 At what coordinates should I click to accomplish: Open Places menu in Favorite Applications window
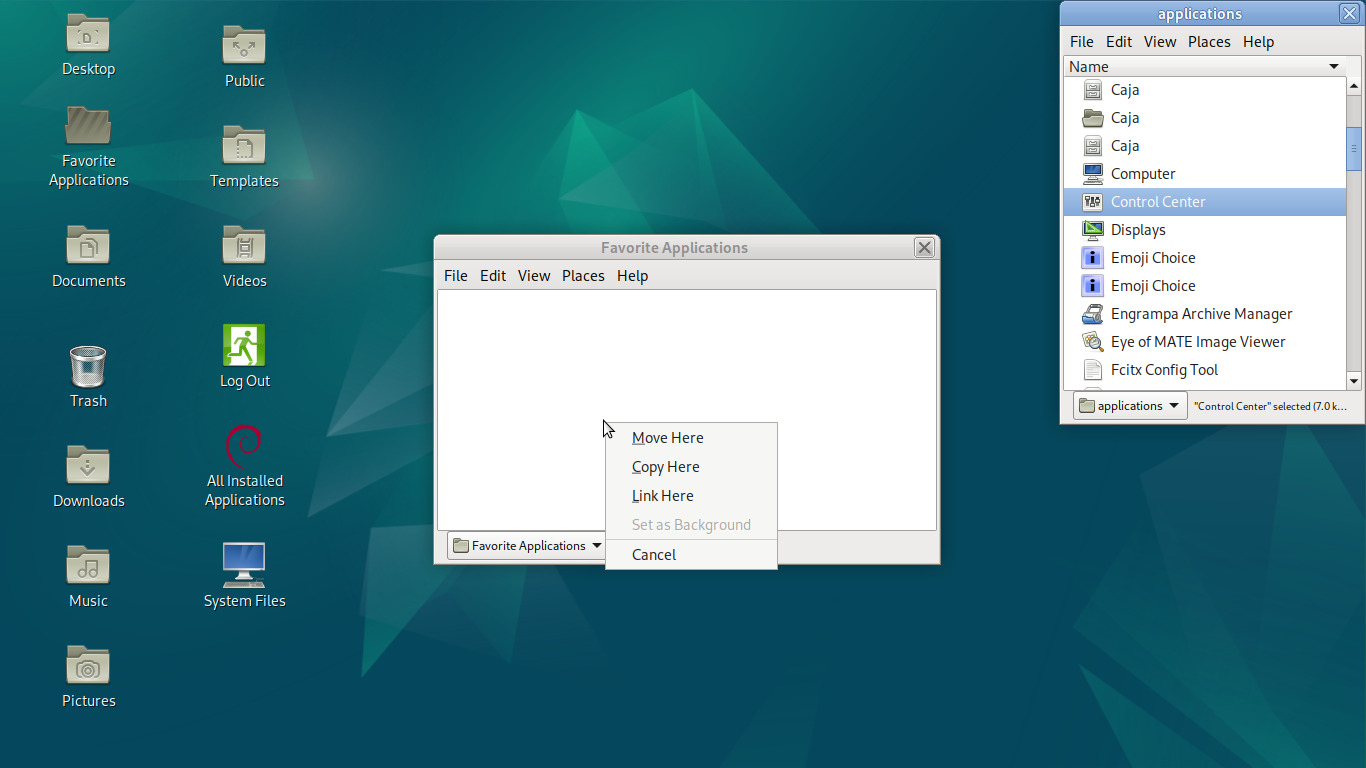coord(583,276)
